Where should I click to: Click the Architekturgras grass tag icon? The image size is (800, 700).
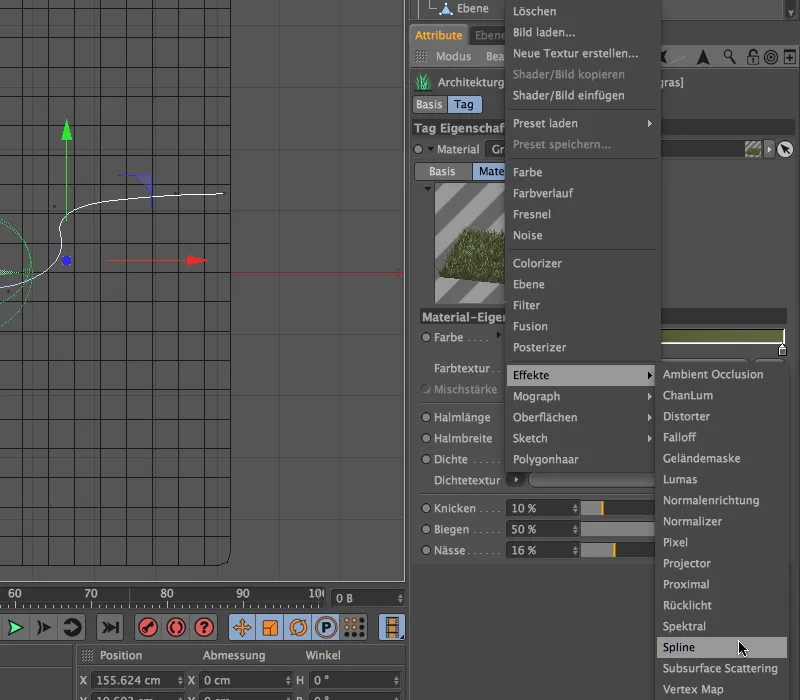point(423,82)
